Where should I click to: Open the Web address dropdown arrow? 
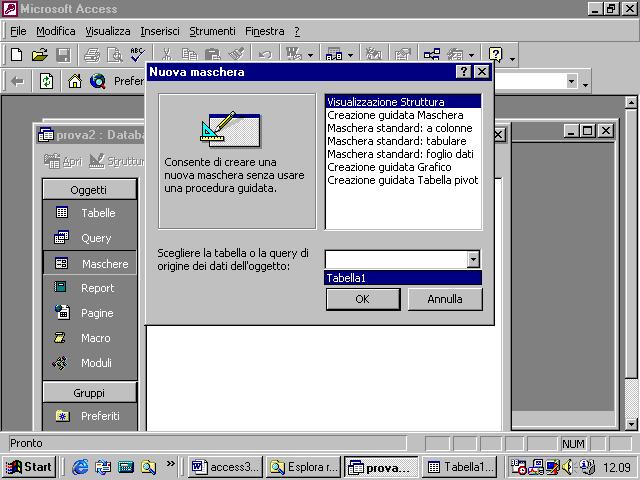tap(572, 82)
